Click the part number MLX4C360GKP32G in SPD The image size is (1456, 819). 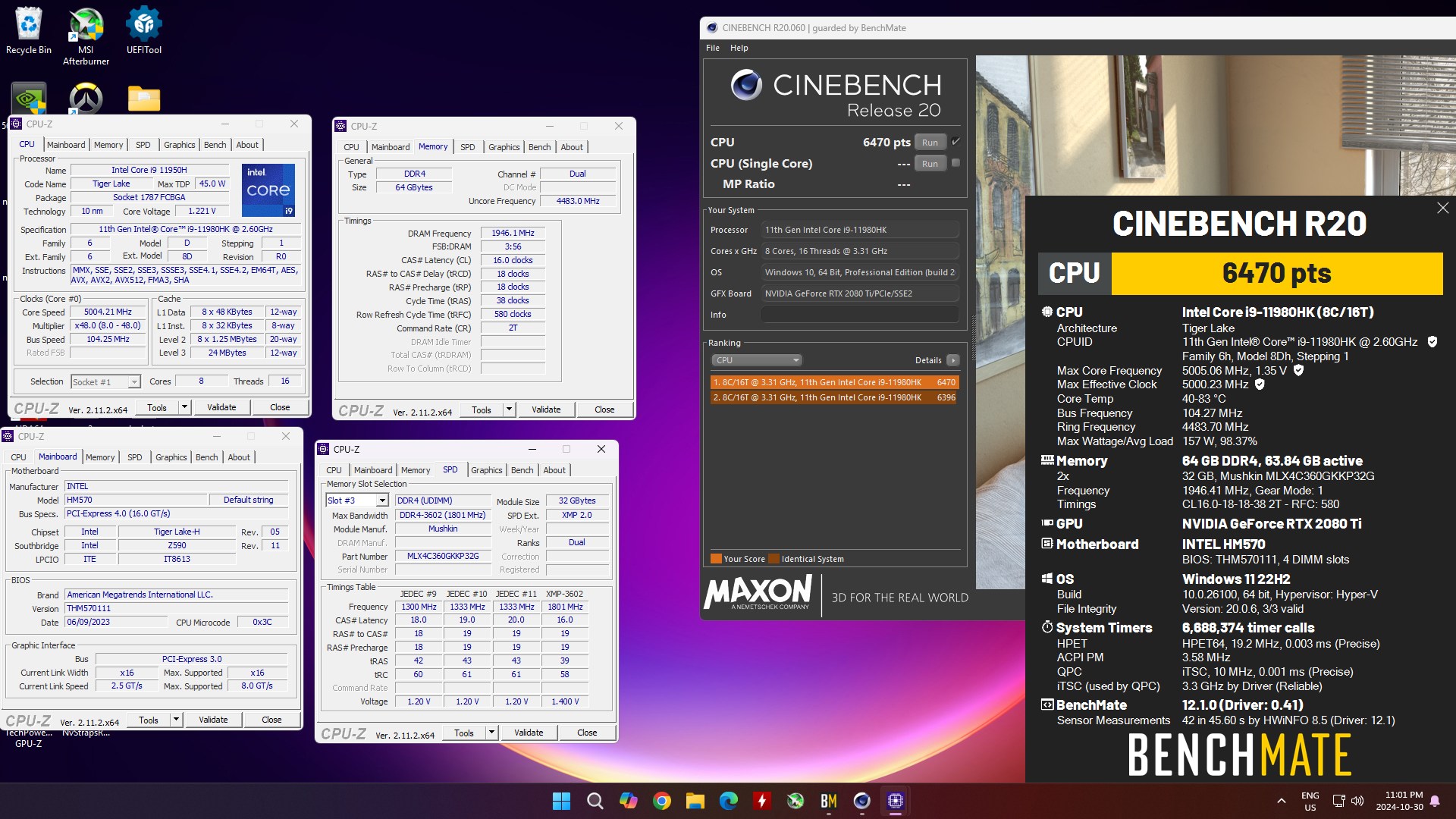pos(443,556)
